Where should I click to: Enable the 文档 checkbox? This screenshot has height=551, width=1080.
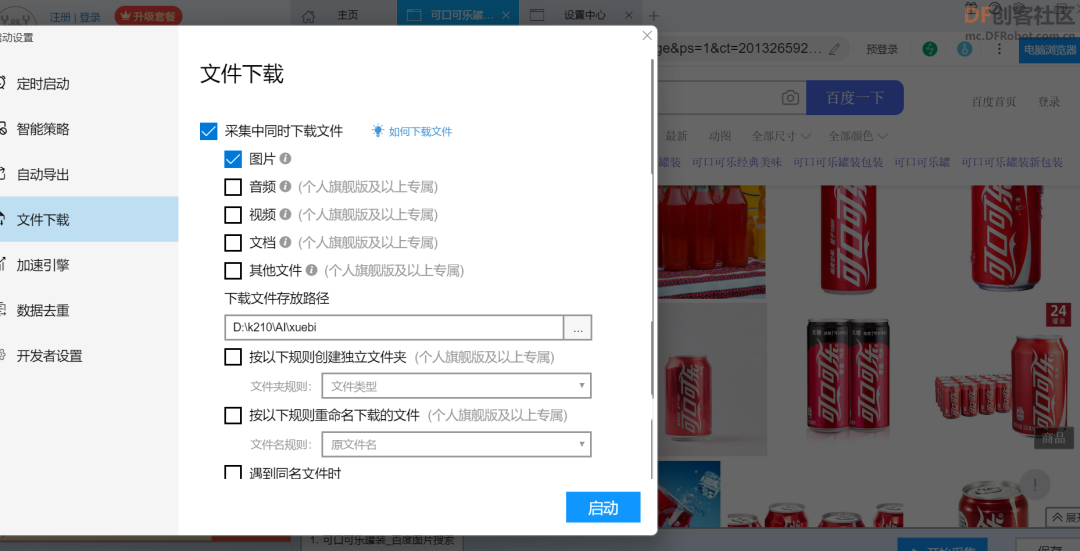tap(233, 242)
